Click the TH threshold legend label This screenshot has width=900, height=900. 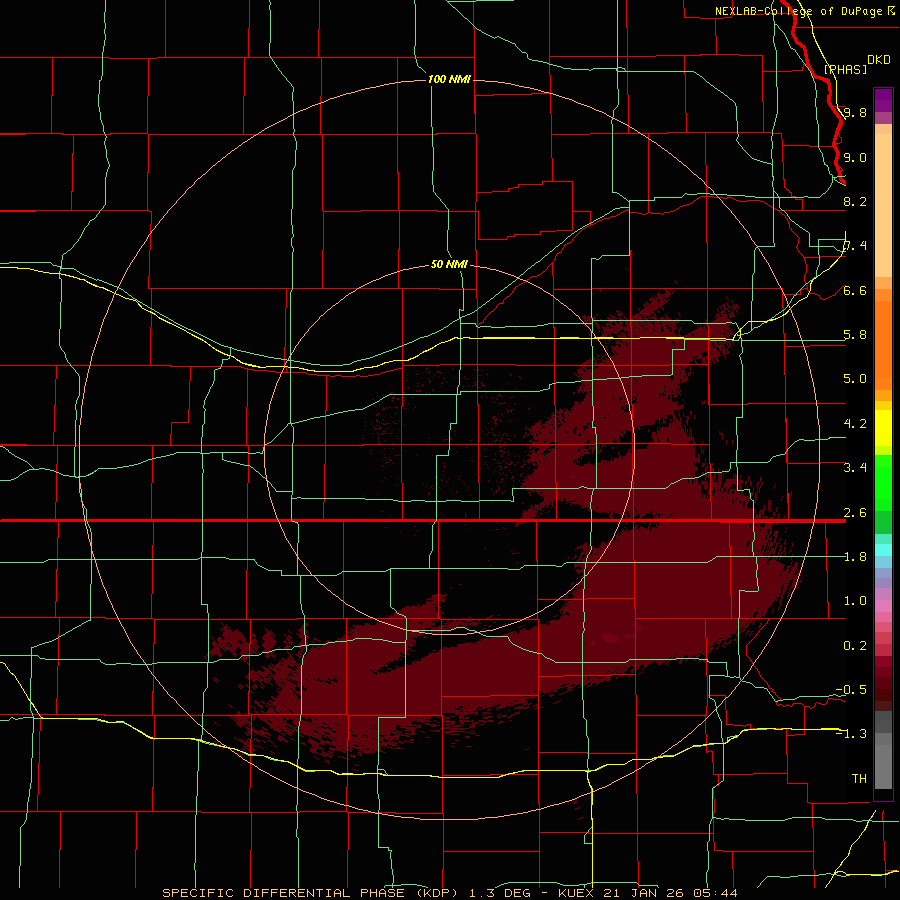click(859, 779)
